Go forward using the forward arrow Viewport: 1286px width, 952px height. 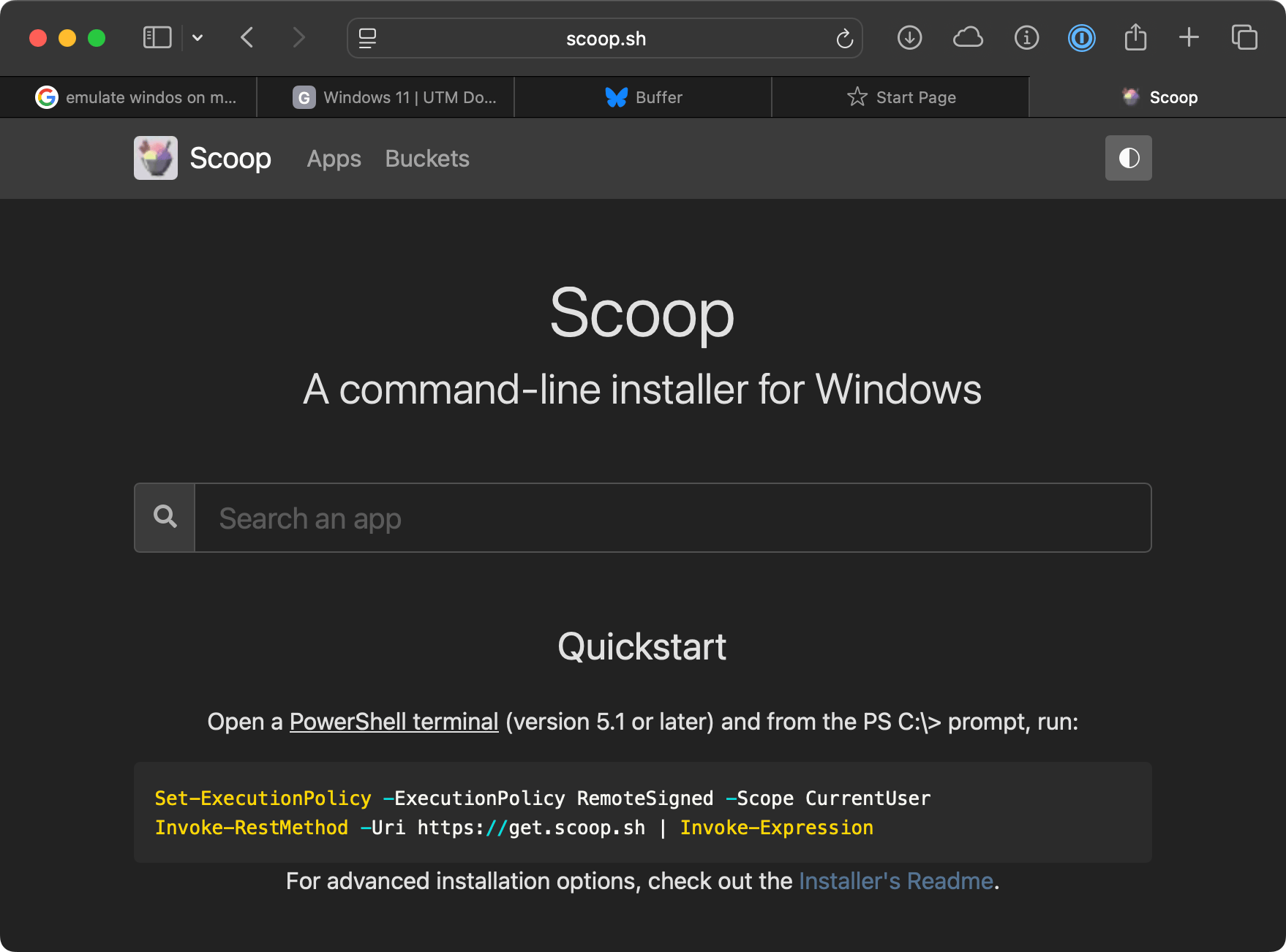click(x=298, y=38)
